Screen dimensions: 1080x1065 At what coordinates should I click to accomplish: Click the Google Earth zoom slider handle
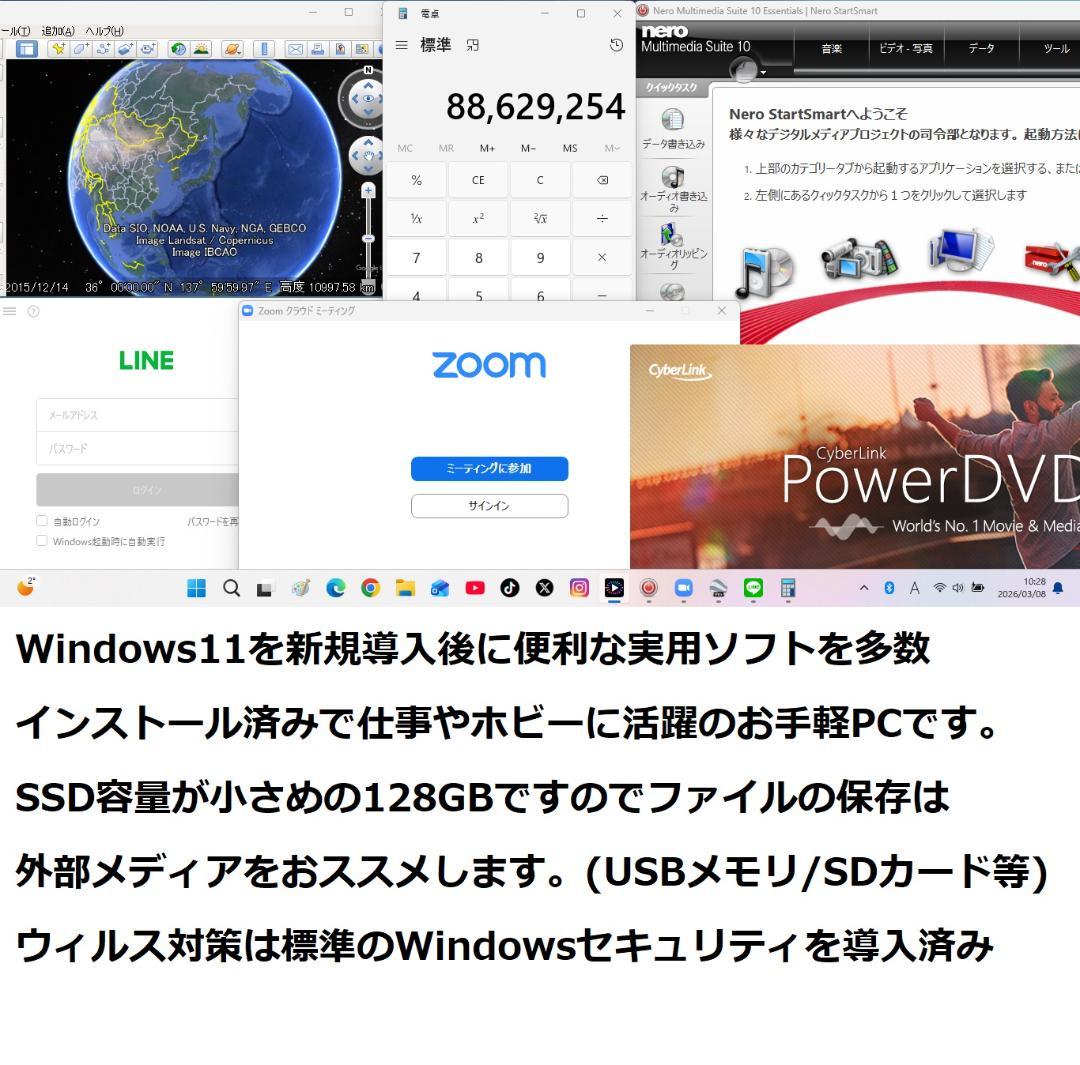[368, 238]
